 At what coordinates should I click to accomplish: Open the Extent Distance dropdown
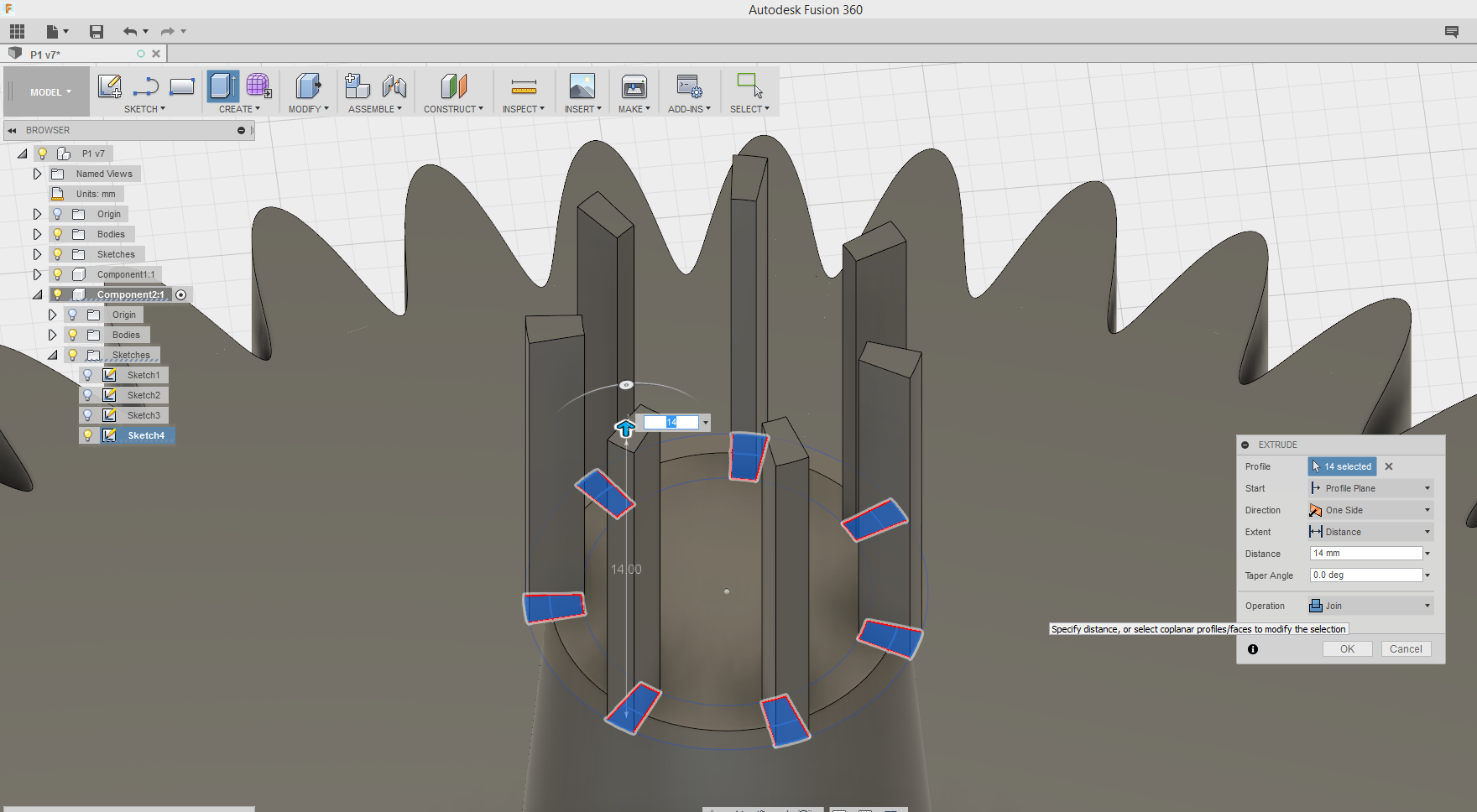click(x=1370, y=532)
